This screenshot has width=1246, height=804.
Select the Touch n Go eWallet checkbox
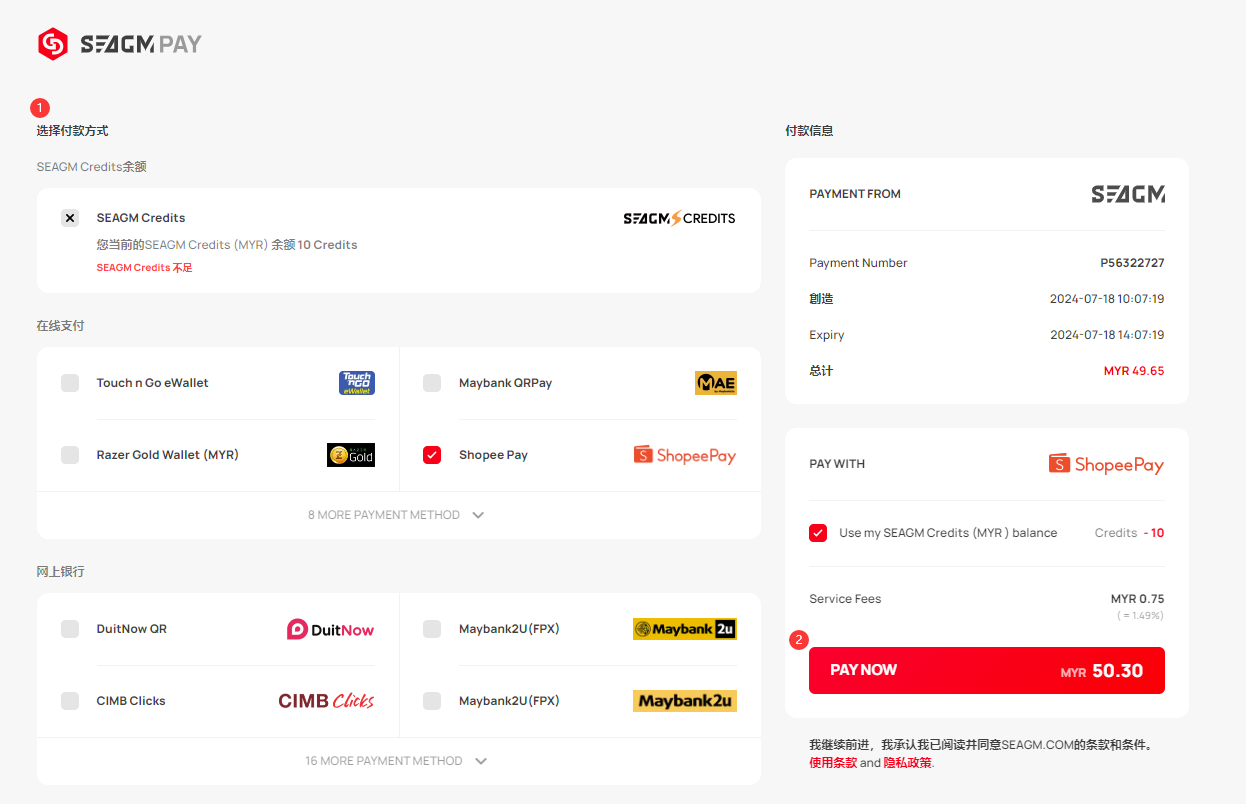coord(70,383)
